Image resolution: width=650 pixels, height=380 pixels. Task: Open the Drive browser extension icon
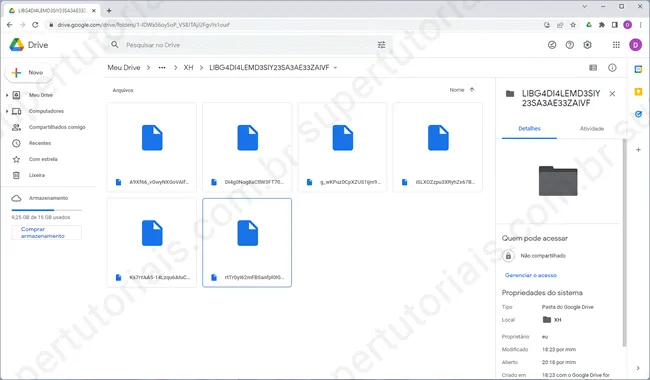pyautogui.click(x=589, y=25)
